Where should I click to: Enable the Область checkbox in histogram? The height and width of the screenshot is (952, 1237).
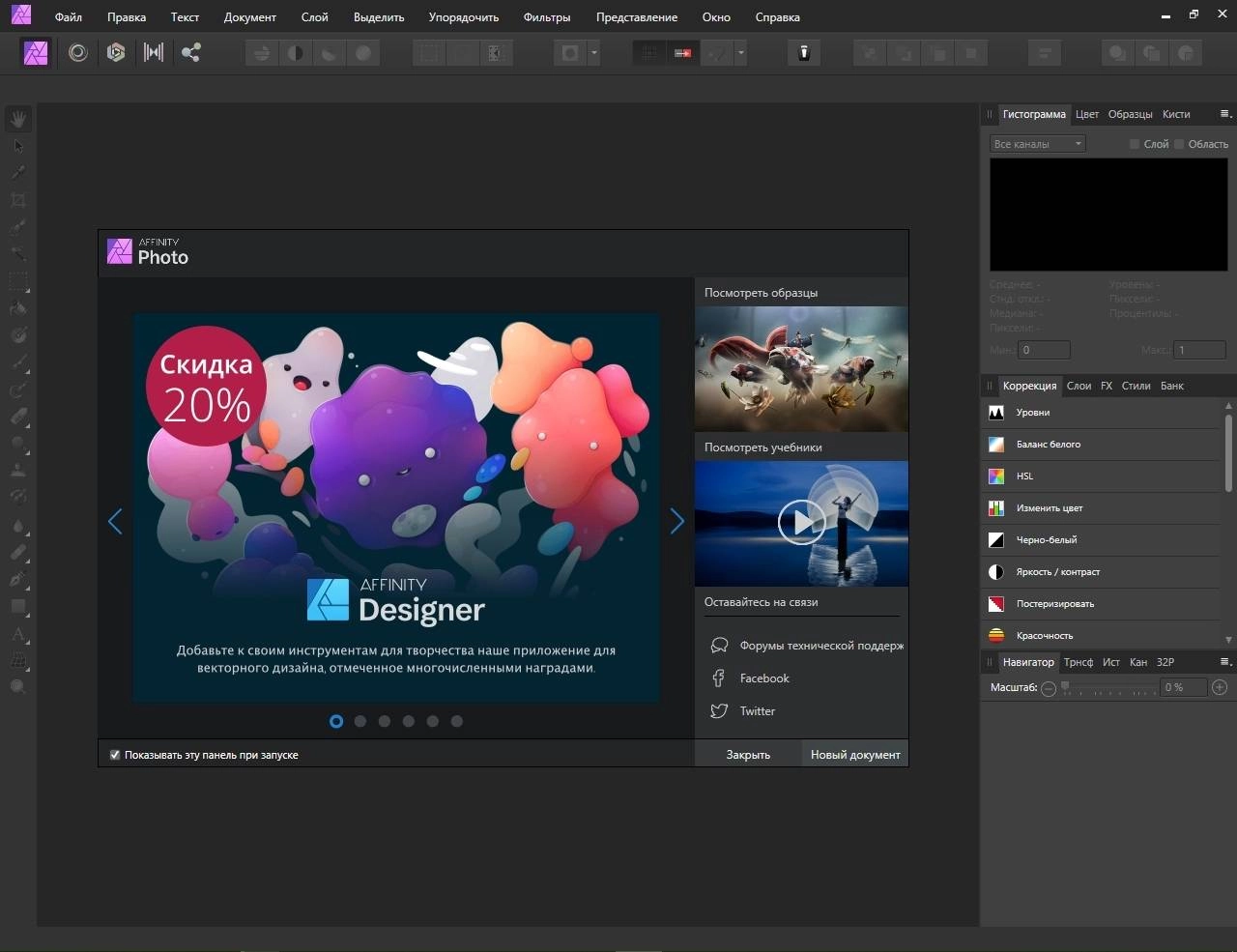click(x=1179, y=144)
